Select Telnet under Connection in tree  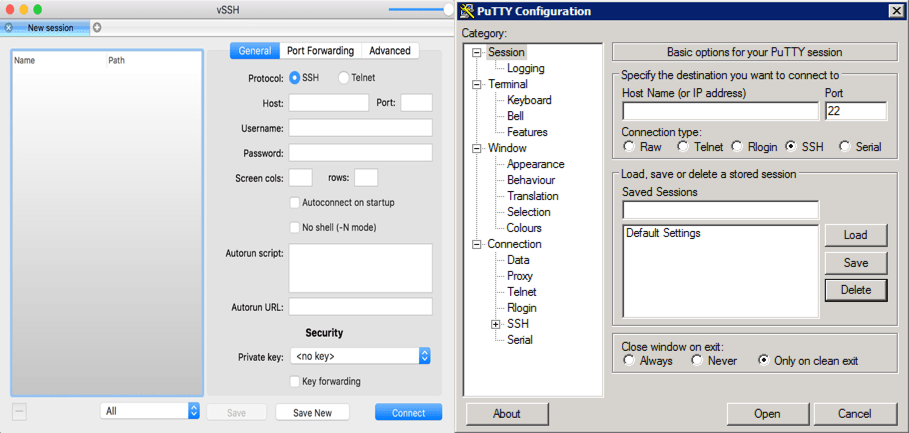[521, 292]
